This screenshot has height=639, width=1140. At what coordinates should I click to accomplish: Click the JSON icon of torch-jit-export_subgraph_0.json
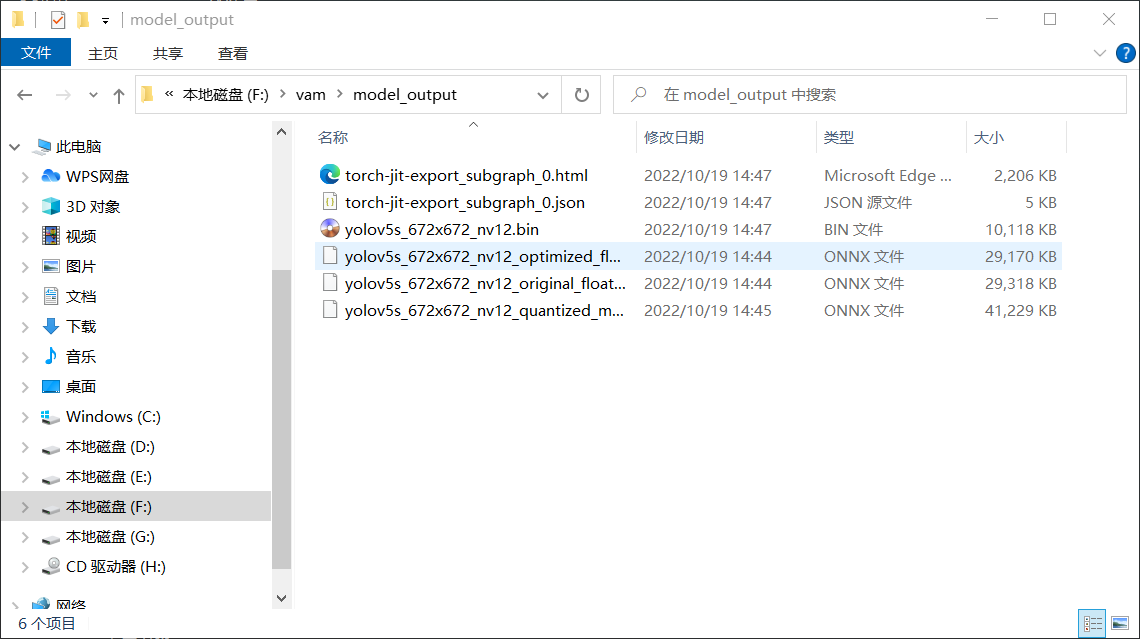tap(330, 202)
